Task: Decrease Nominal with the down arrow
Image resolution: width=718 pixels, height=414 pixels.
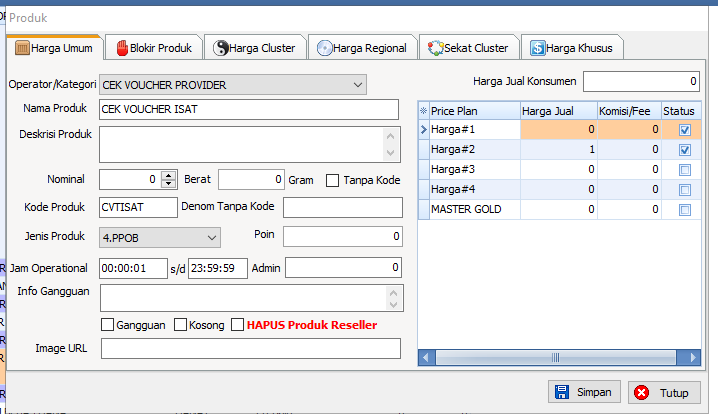Action: pos(169,184)
